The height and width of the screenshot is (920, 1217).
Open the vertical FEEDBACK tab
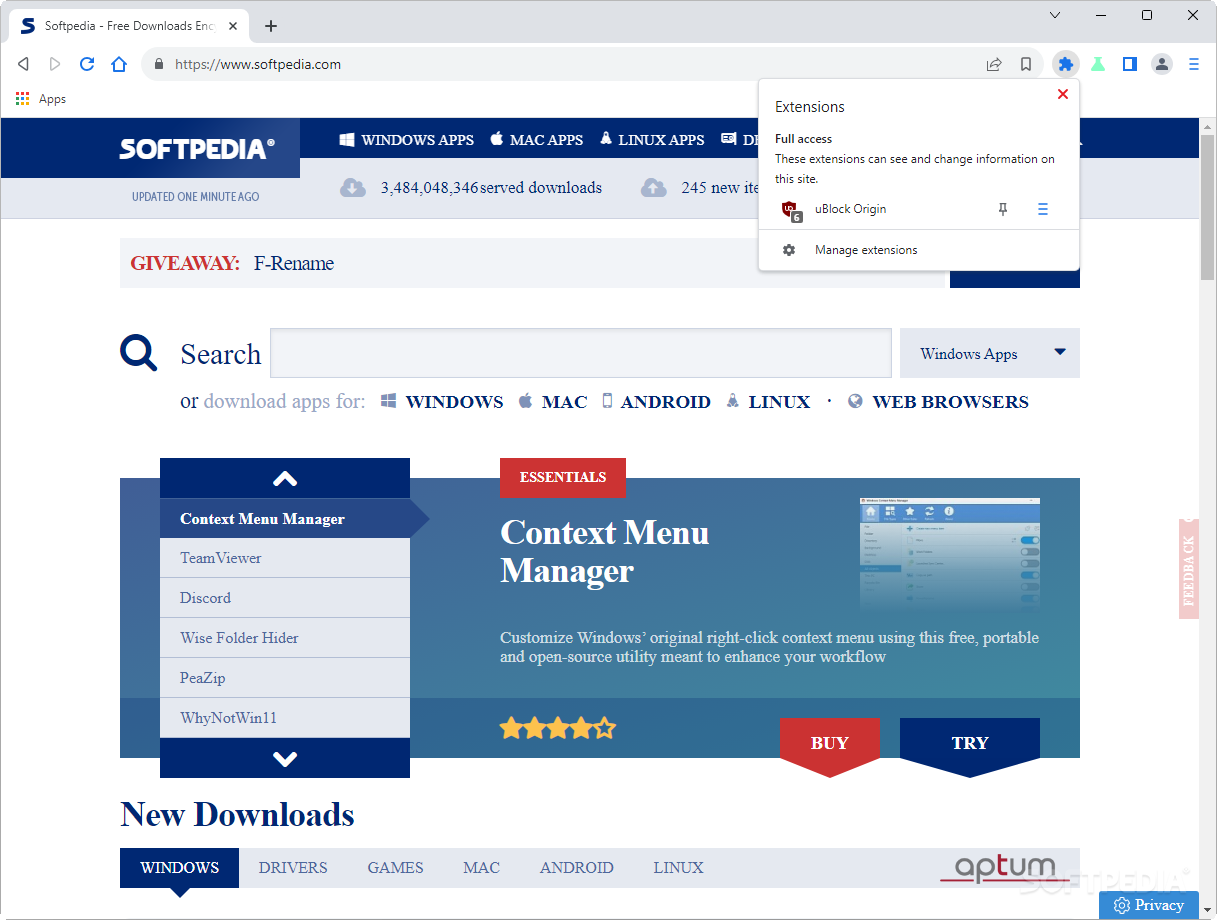pyautogui.click(x=1189, y=569)
